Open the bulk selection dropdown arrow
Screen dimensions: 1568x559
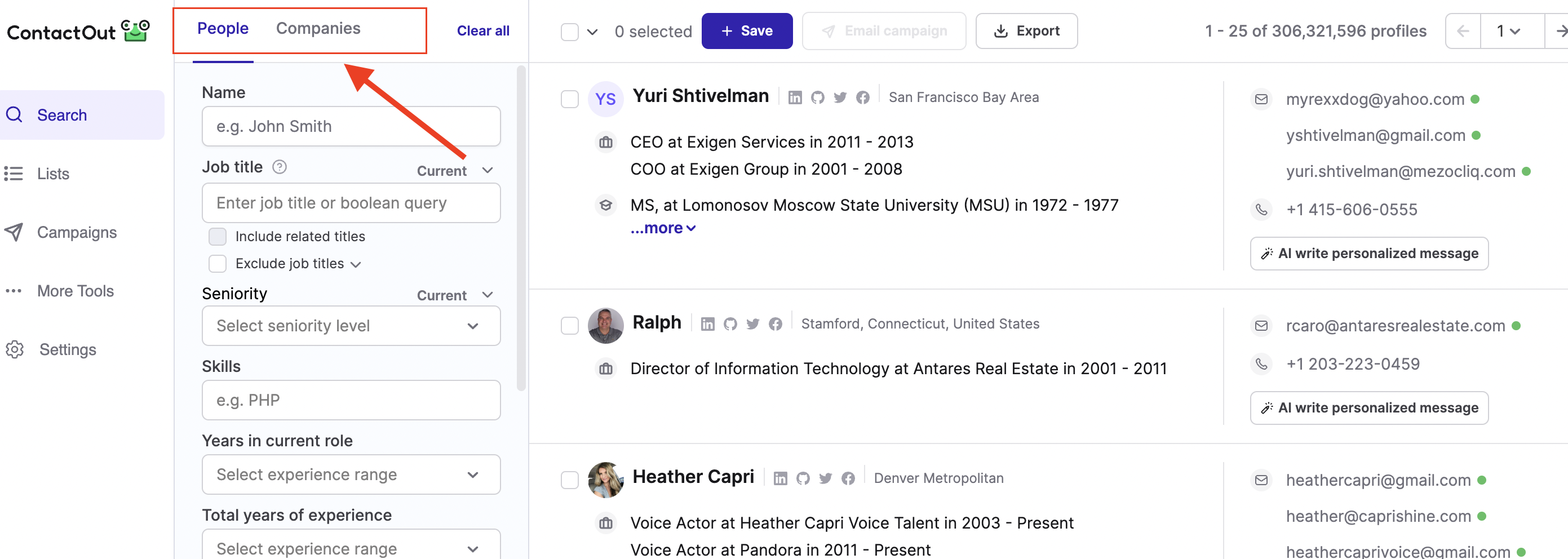[x=592, y=32]
